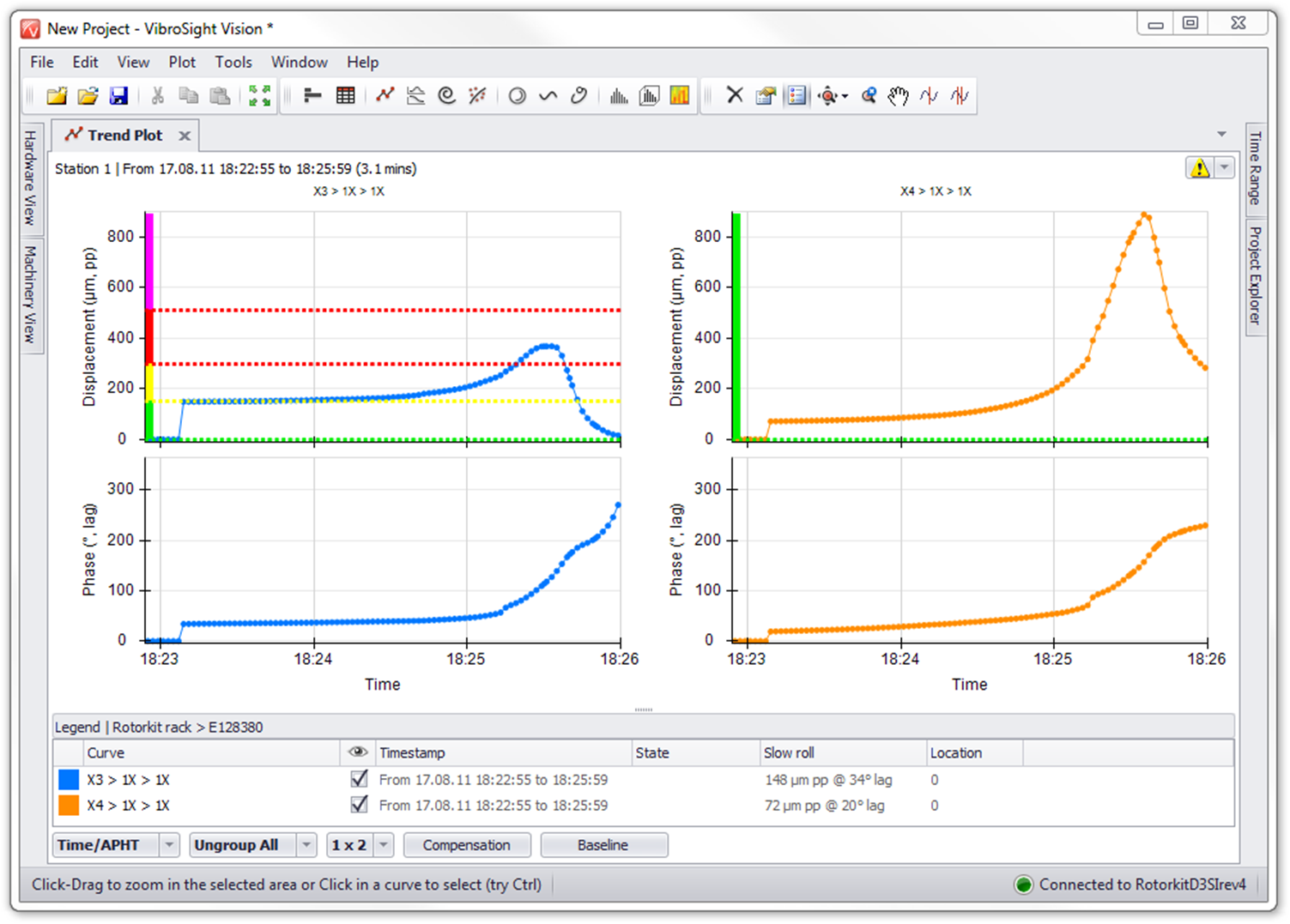Screen dimensions: 1290x924
Task: Click the spectrum plot icon
Action: coord(618,95)
